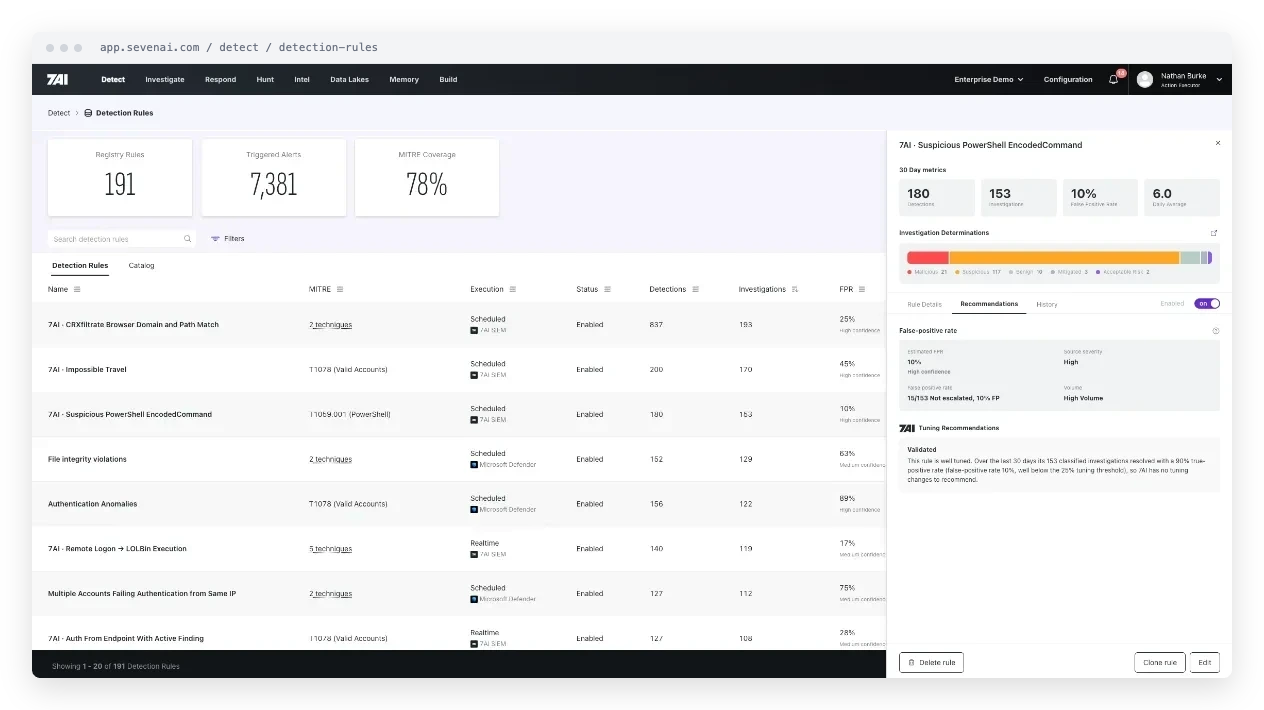The image size is (1264, 710).
Task: Open the Execution column menu icon
Action: [513, 290]
